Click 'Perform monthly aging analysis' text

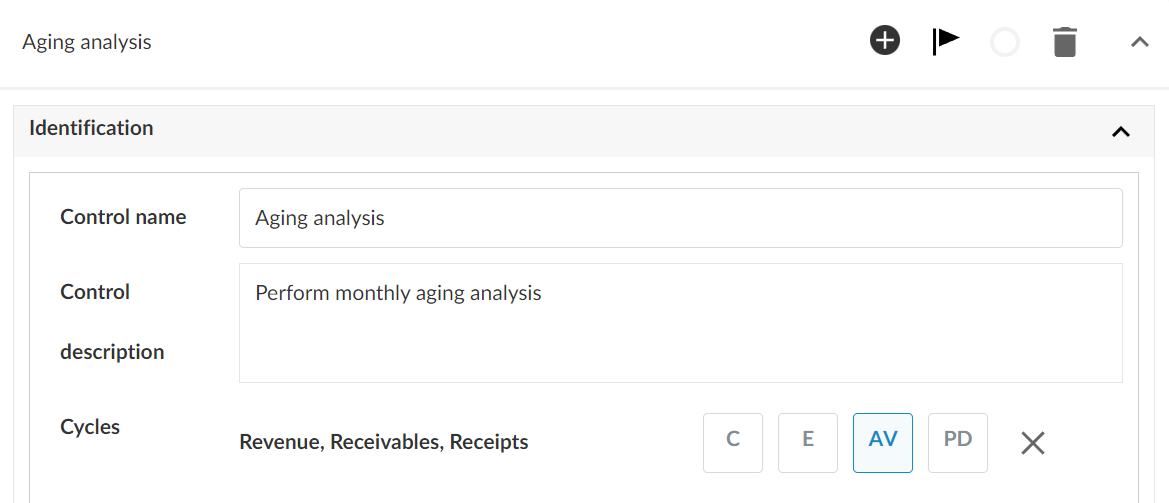[398, 294]
